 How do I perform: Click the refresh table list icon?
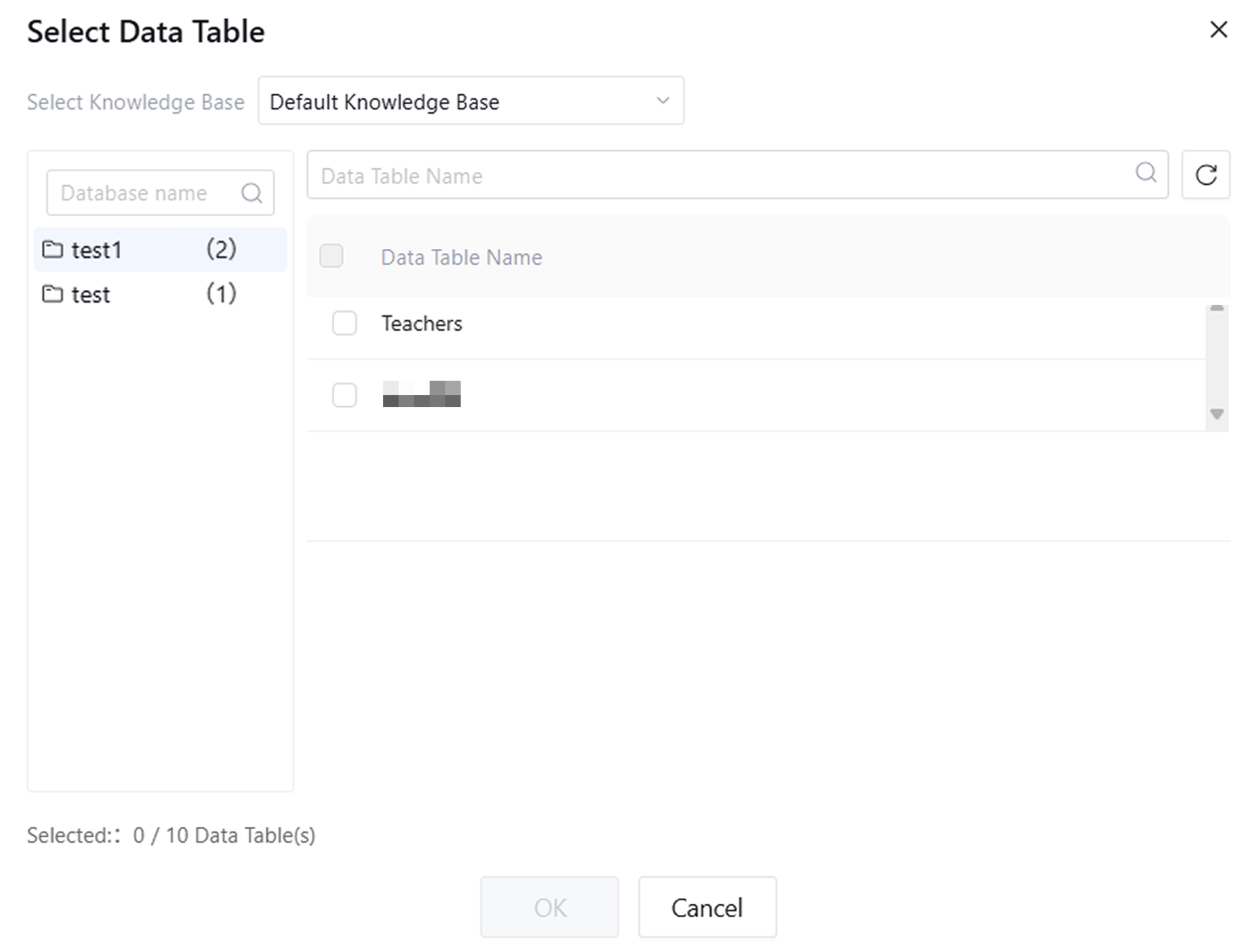point(1206,175)
